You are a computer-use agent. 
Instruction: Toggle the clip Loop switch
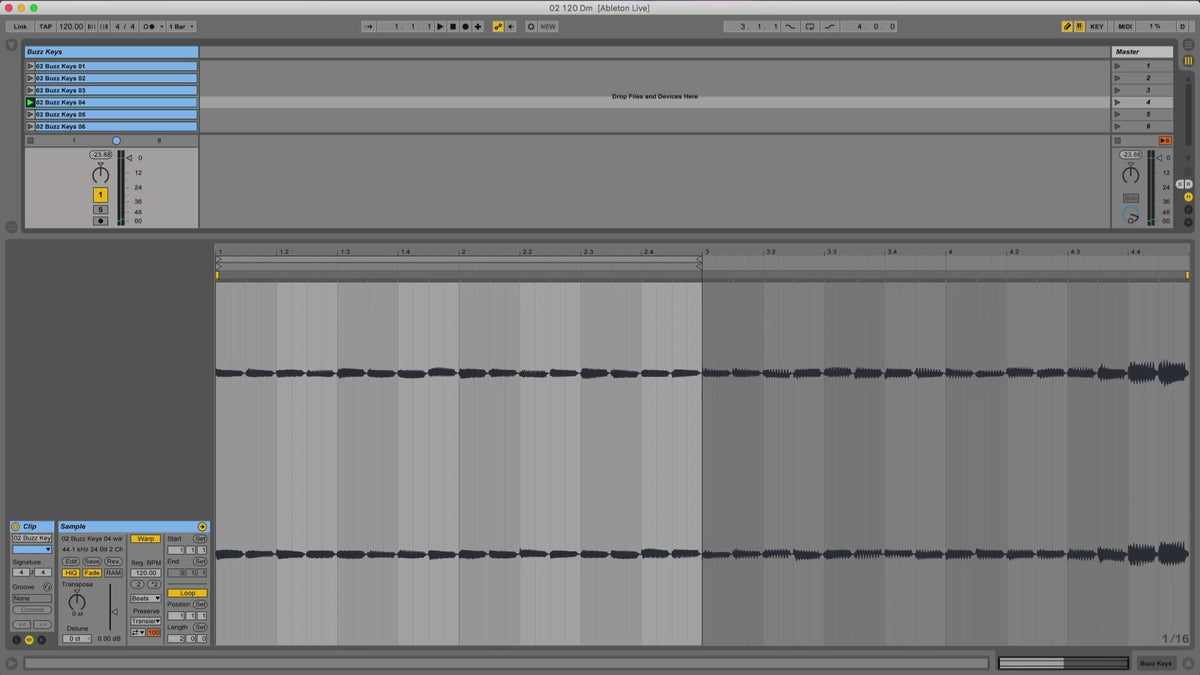pyautogui.click(x=187, y=593)
